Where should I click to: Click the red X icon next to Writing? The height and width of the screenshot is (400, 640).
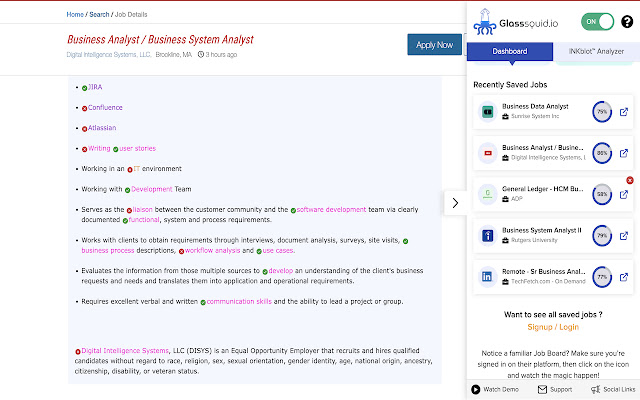84,149
